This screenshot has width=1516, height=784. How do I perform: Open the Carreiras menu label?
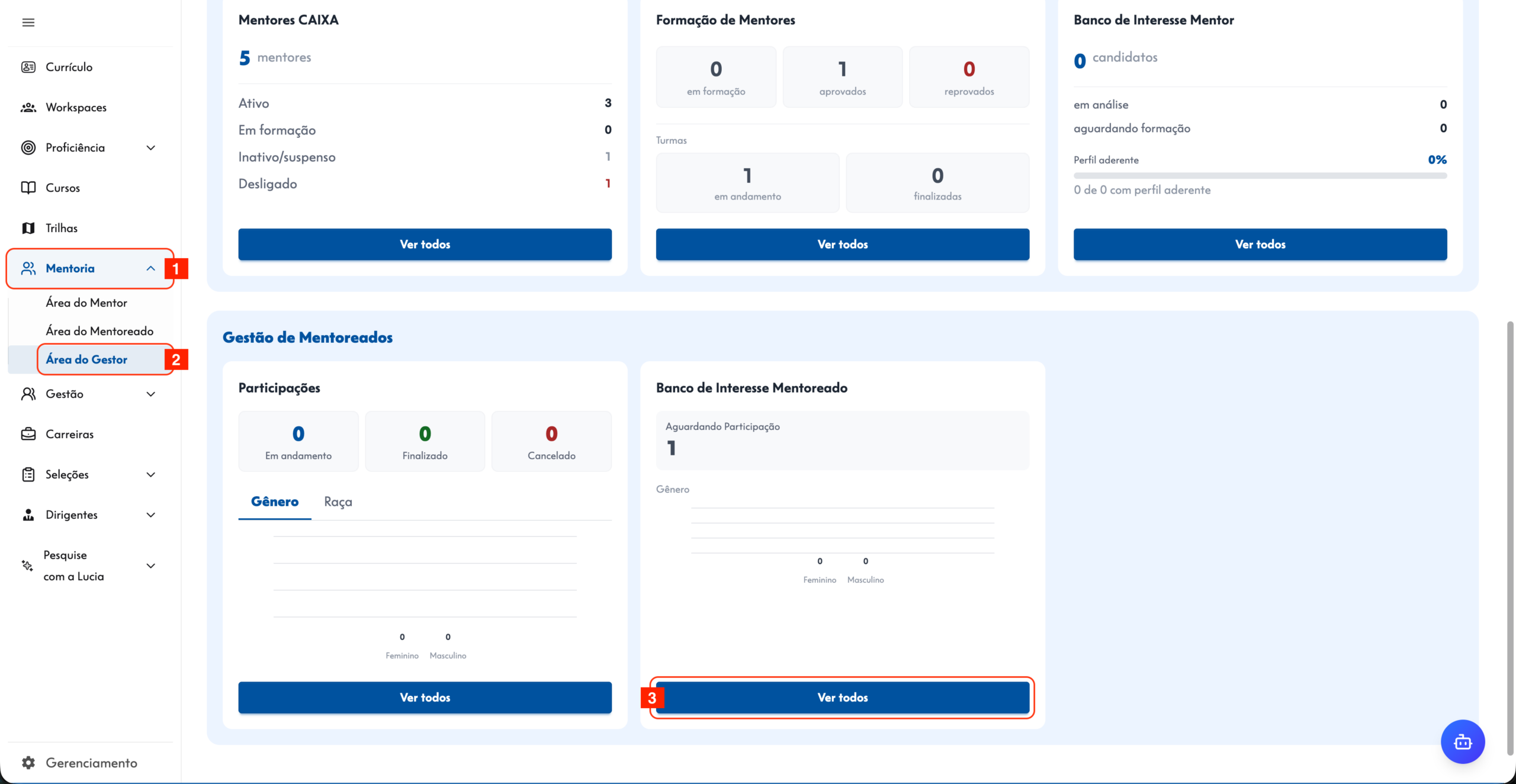[70, 434]
